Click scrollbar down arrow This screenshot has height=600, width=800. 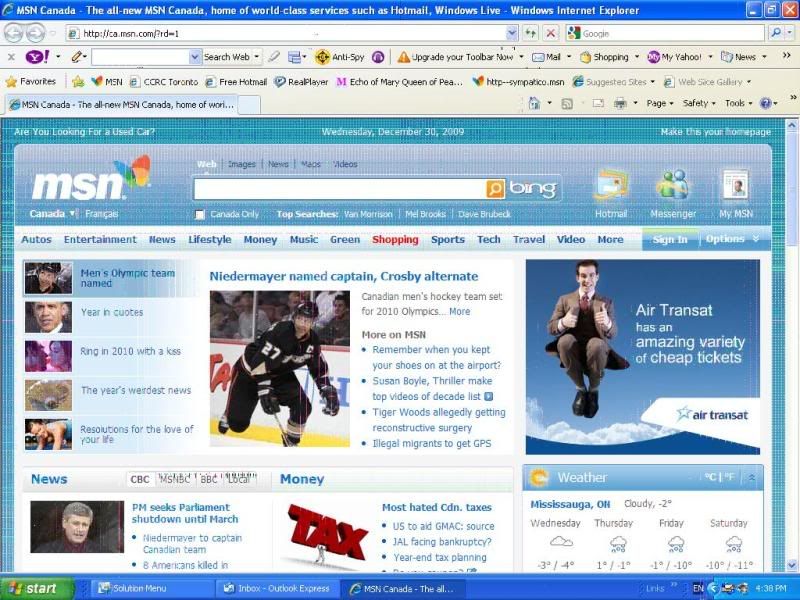[792, 565]
